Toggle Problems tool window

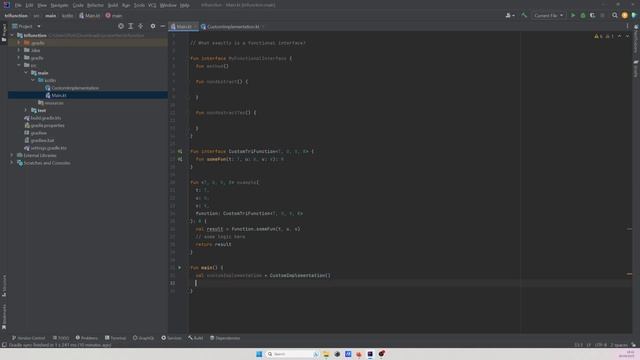87,338
